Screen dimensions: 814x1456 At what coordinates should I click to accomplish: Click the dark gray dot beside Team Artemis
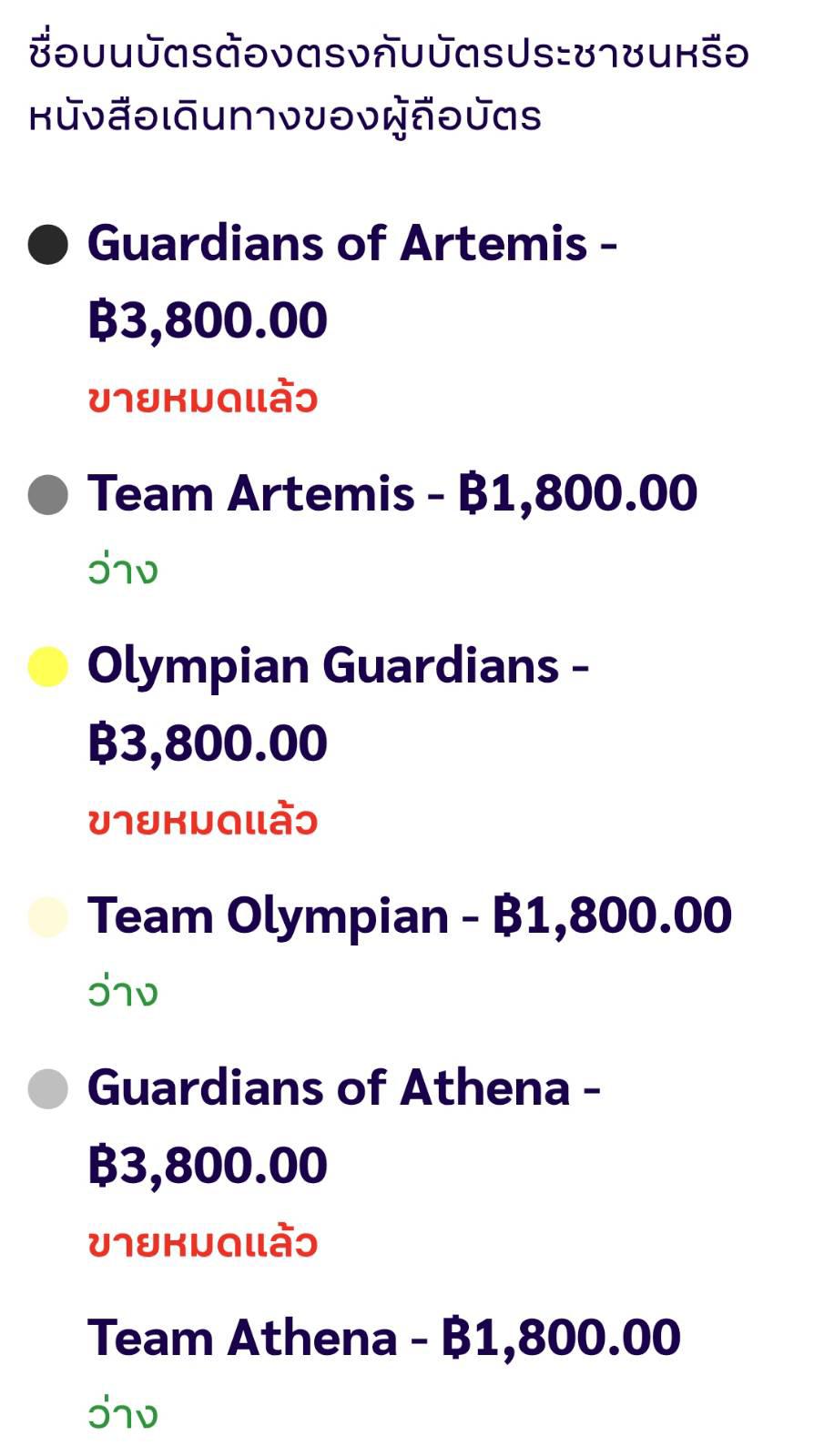(48, 495)
